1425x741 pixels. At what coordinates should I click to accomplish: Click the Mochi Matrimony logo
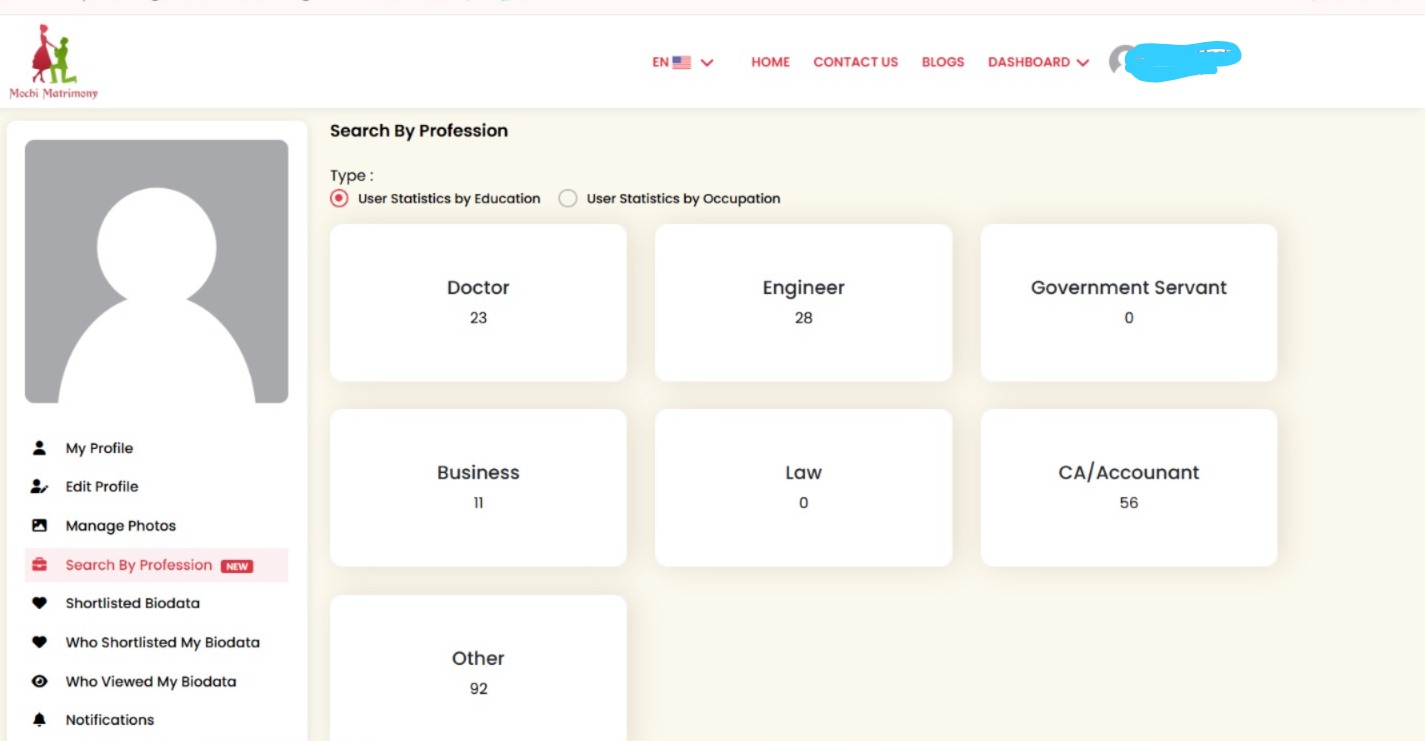click(x=54, y=62)
